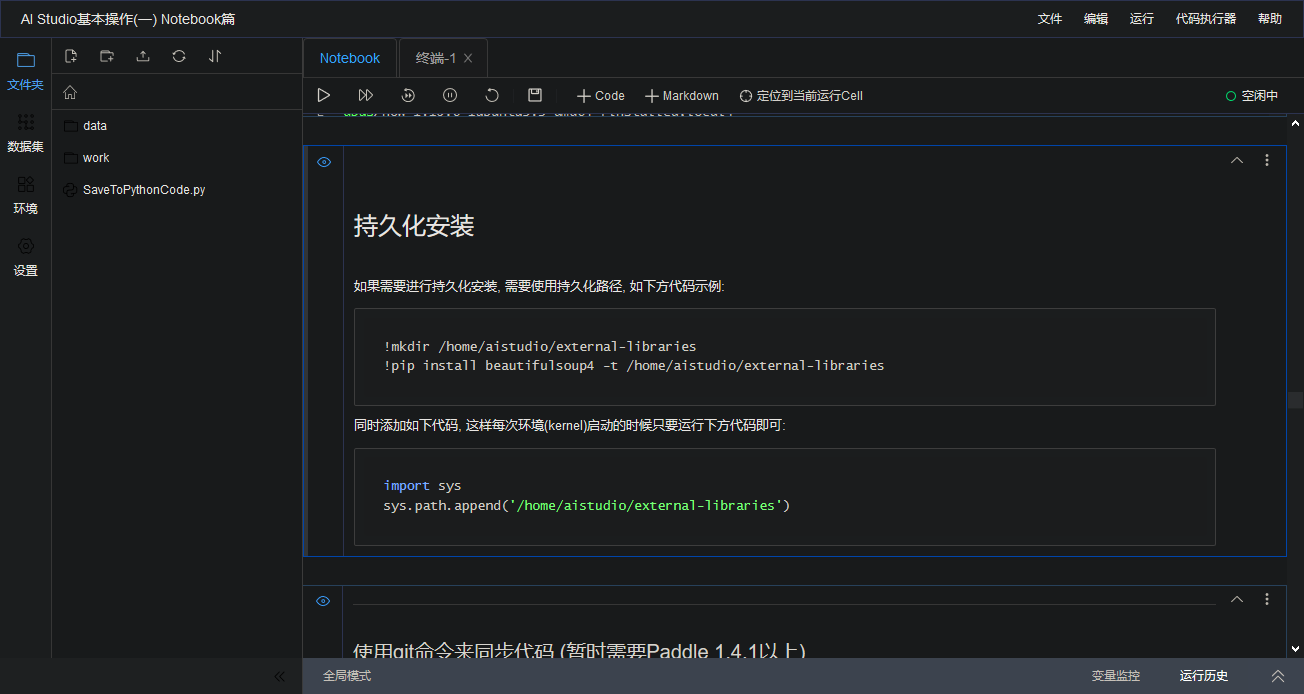Collapse the file sidebar with double-chevron
The width and height of the screenshot is (1304, 694).
pos(280,676)
